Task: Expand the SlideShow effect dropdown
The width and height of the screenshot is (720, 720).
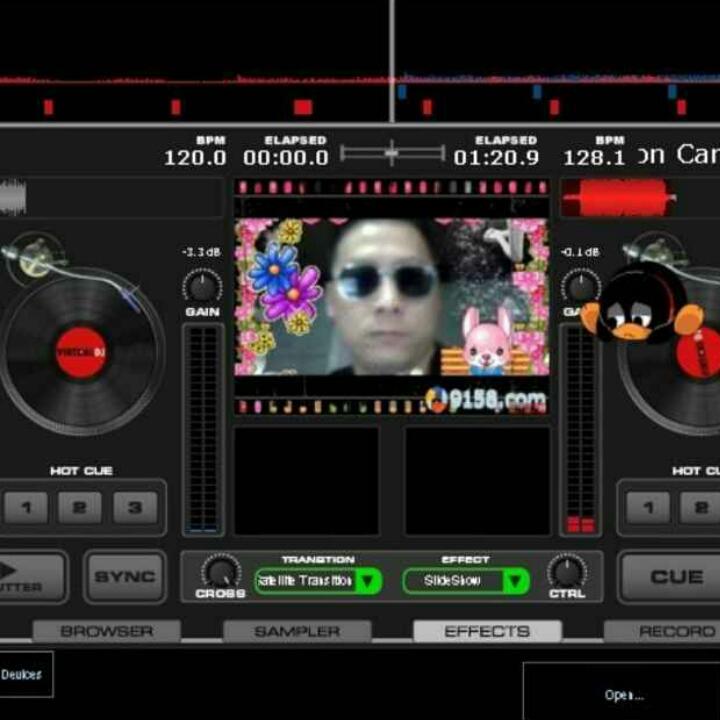Action: (x=453, y=581)
